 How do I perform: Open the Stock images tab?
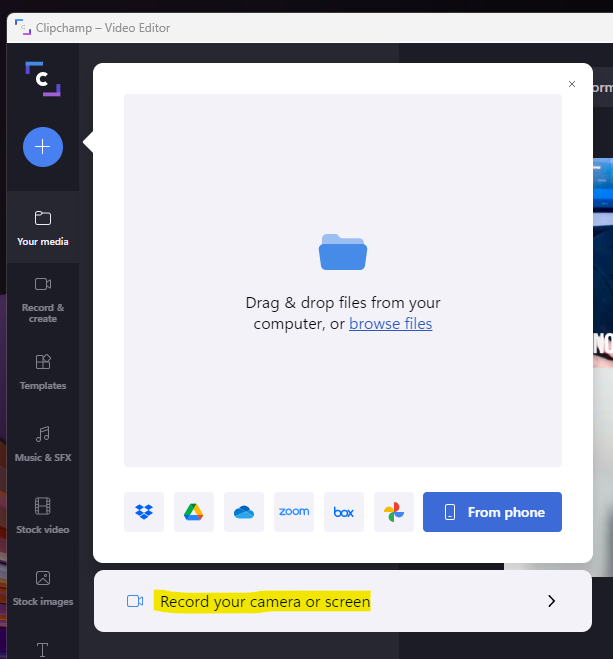tap(43, 588)
